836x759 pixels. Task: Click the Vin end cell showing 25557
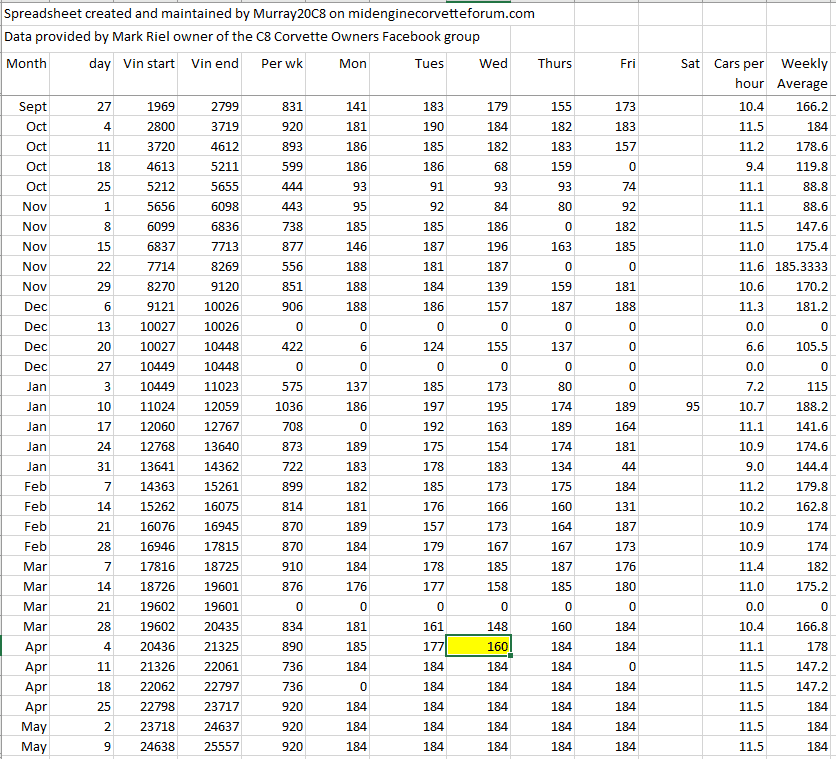(214, 746)
